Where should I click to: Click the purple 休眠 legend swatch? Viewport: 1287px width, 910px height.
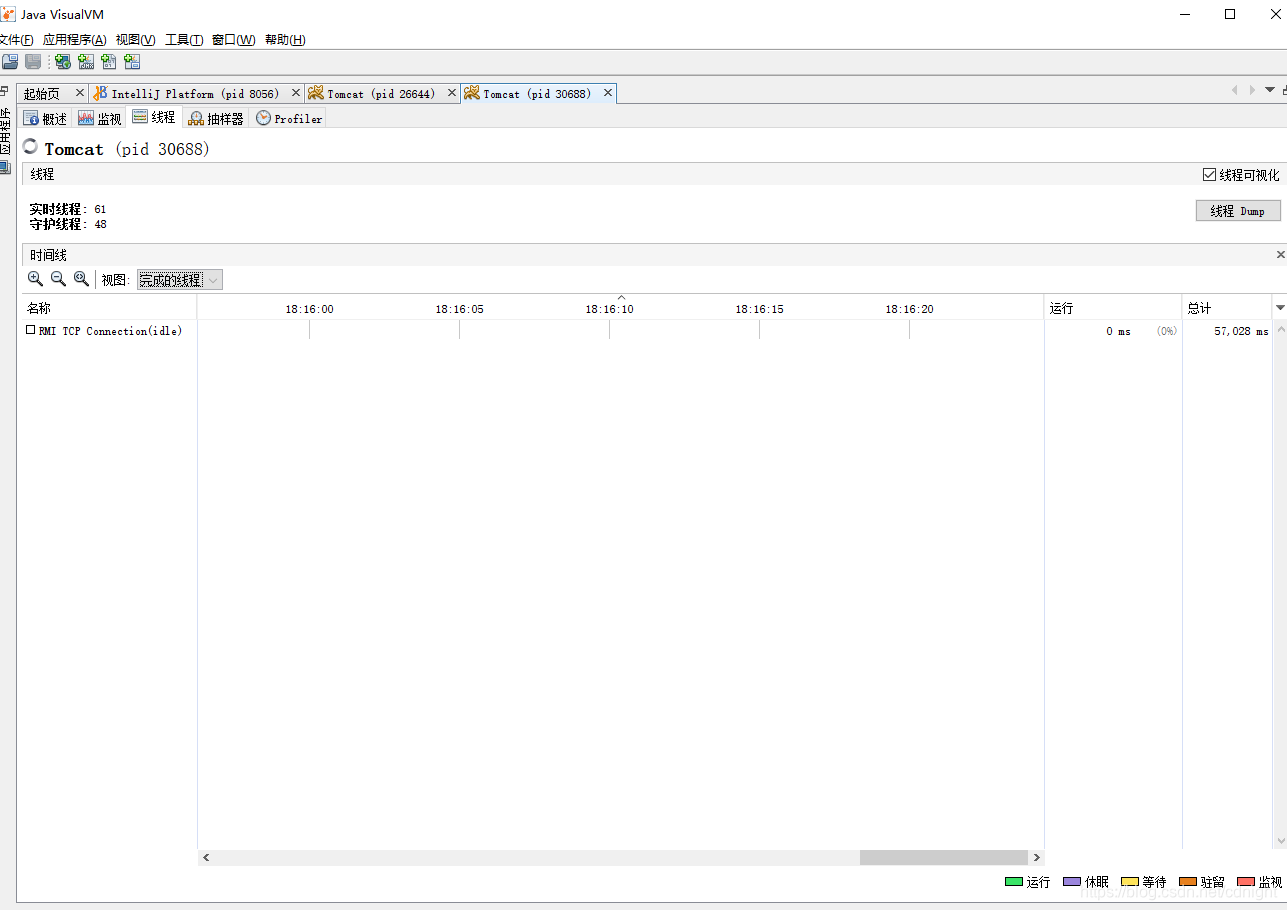pos(1072,882)
